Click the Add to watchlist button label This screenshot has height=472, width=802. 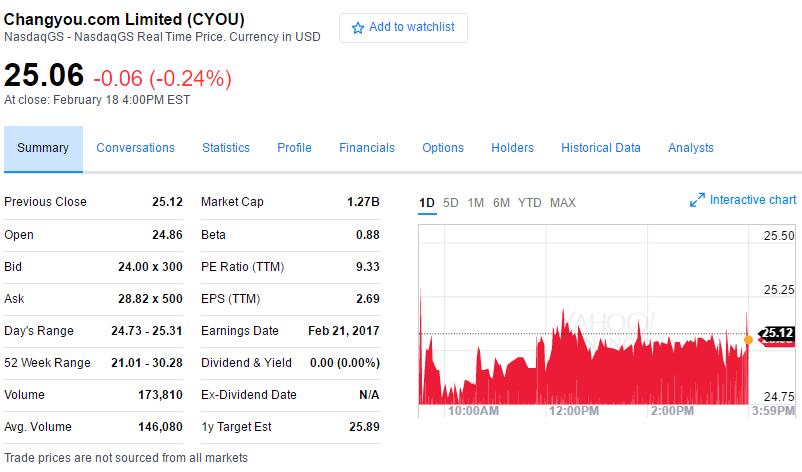tap(412, 27)
